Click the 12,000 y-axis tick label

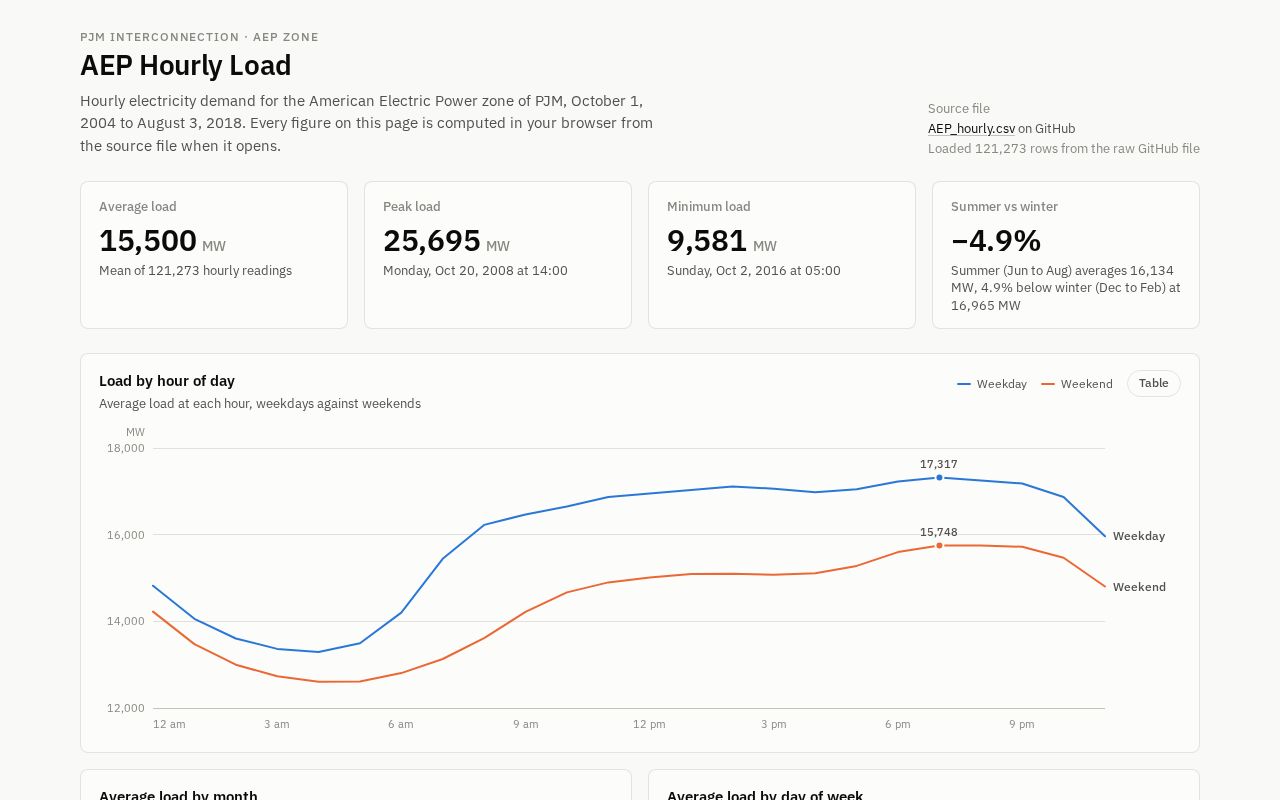click(126, 708)
